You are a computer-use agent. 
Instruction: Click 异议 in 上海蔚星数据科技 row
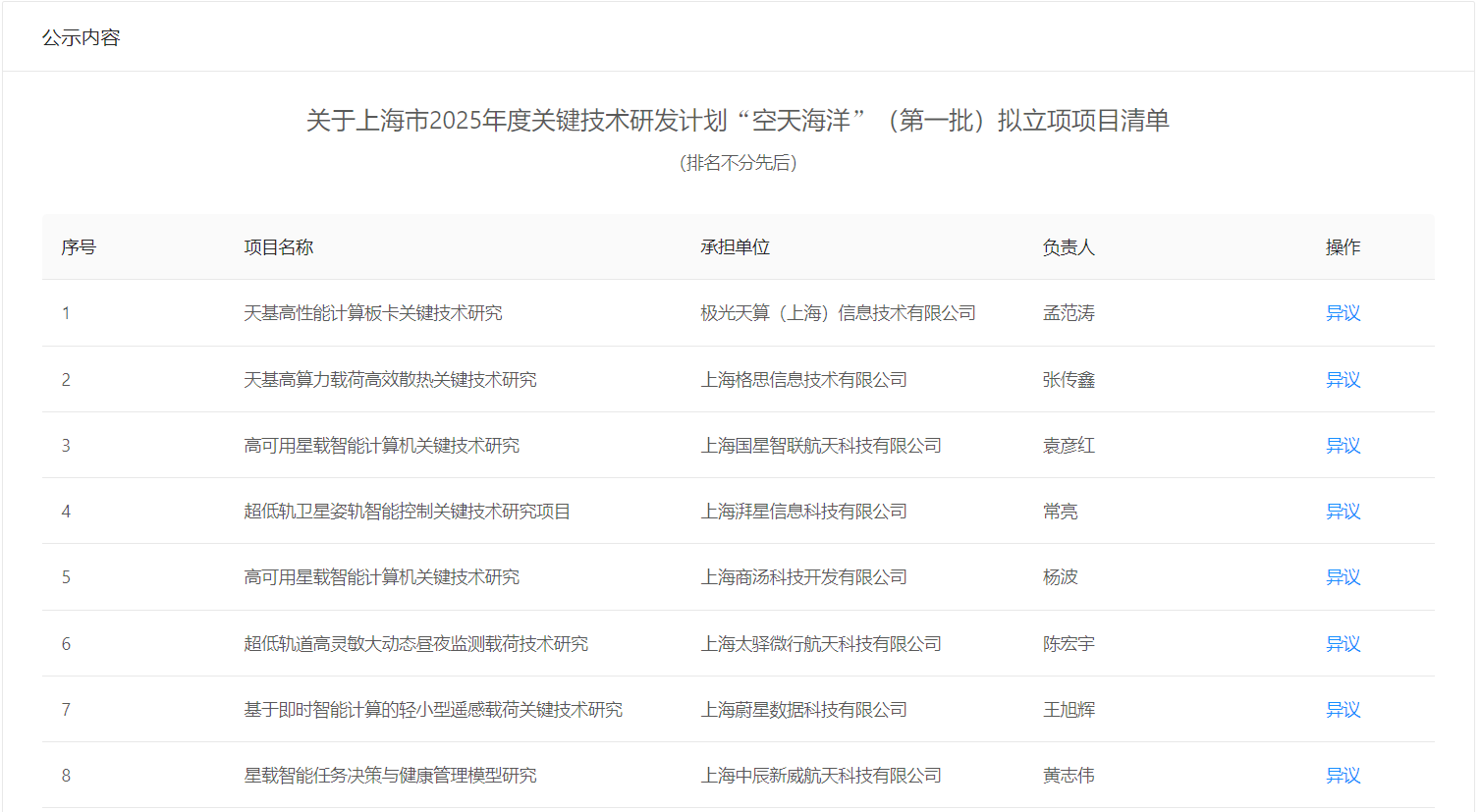[1343, 710]
